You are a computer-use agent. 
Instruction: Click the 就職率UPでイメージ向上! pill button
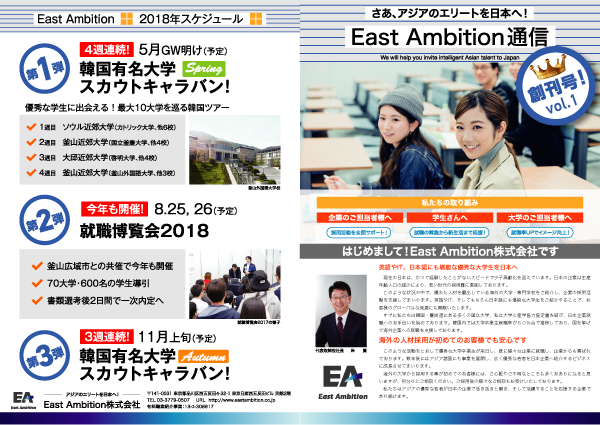(540, 232)
